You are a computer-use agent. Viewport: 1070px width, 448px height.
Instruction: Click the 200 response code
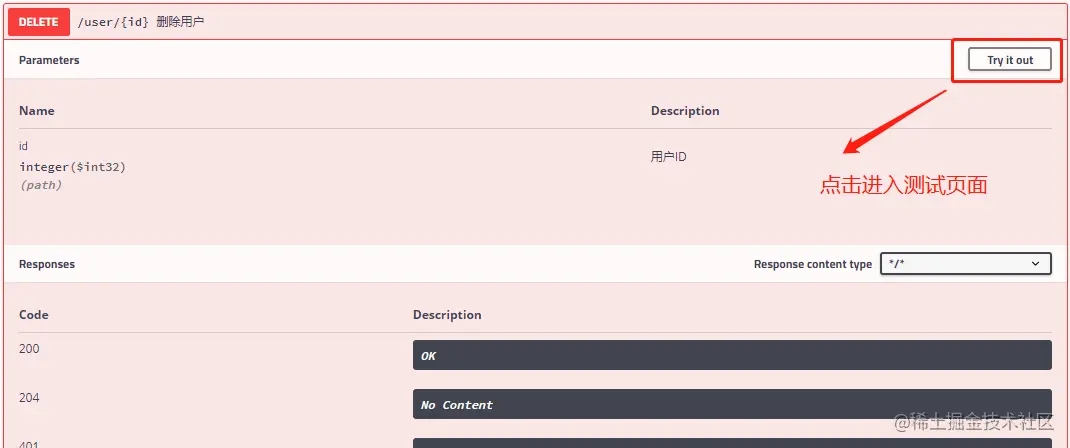click(29, 348)
